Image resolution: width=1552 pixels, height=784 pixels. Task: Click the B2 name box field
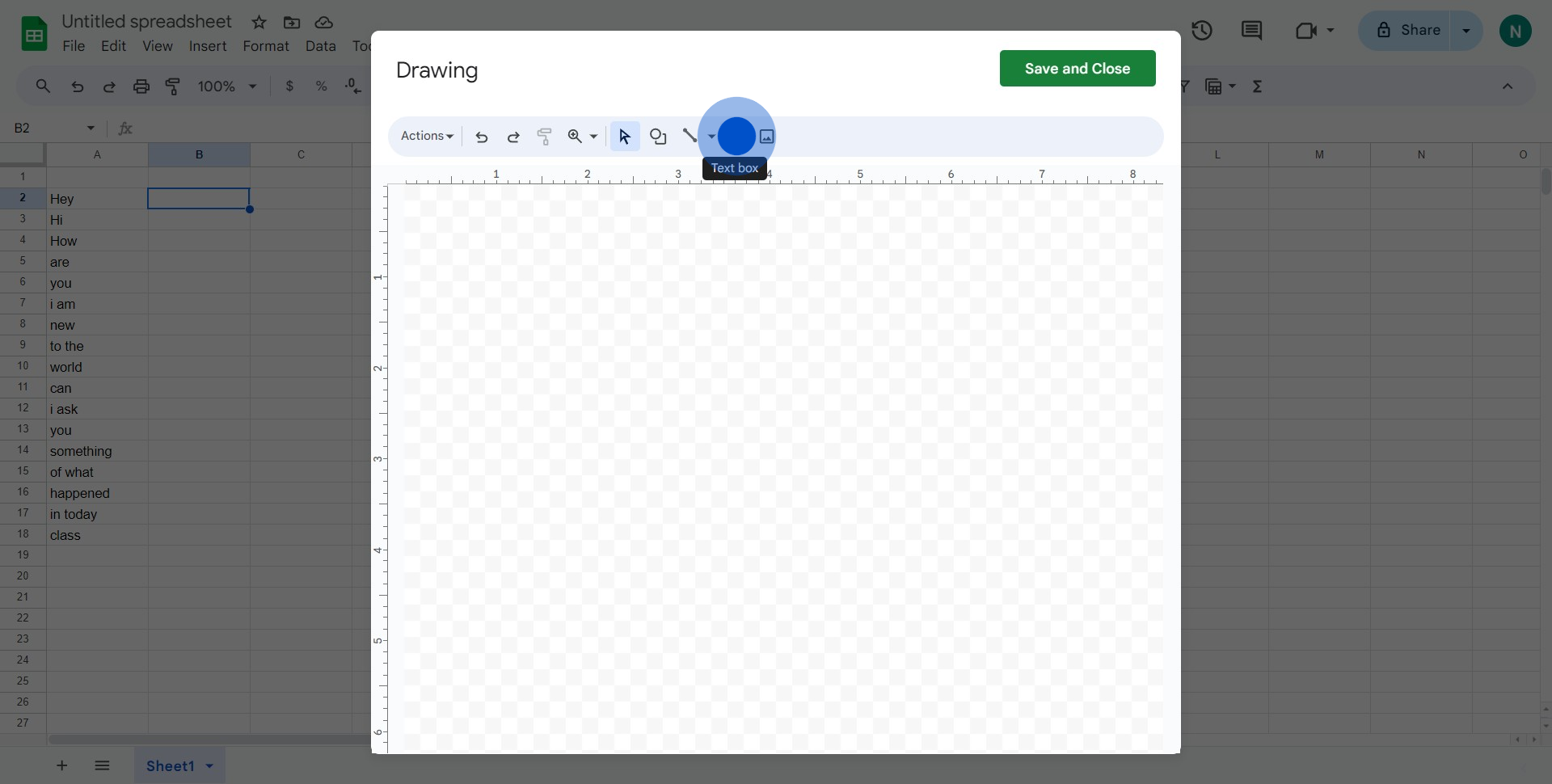click(44, 128)
